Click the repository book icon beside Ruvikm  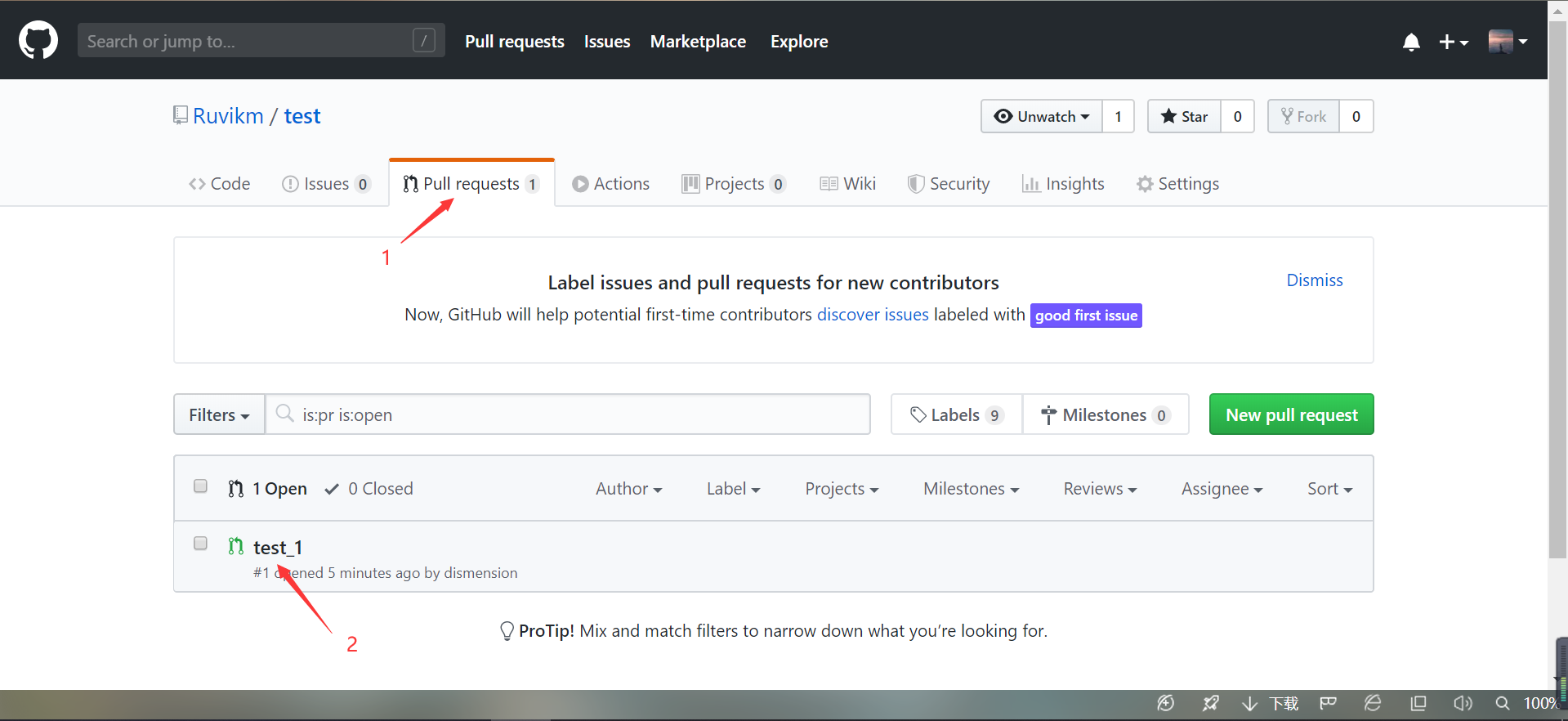180,116
